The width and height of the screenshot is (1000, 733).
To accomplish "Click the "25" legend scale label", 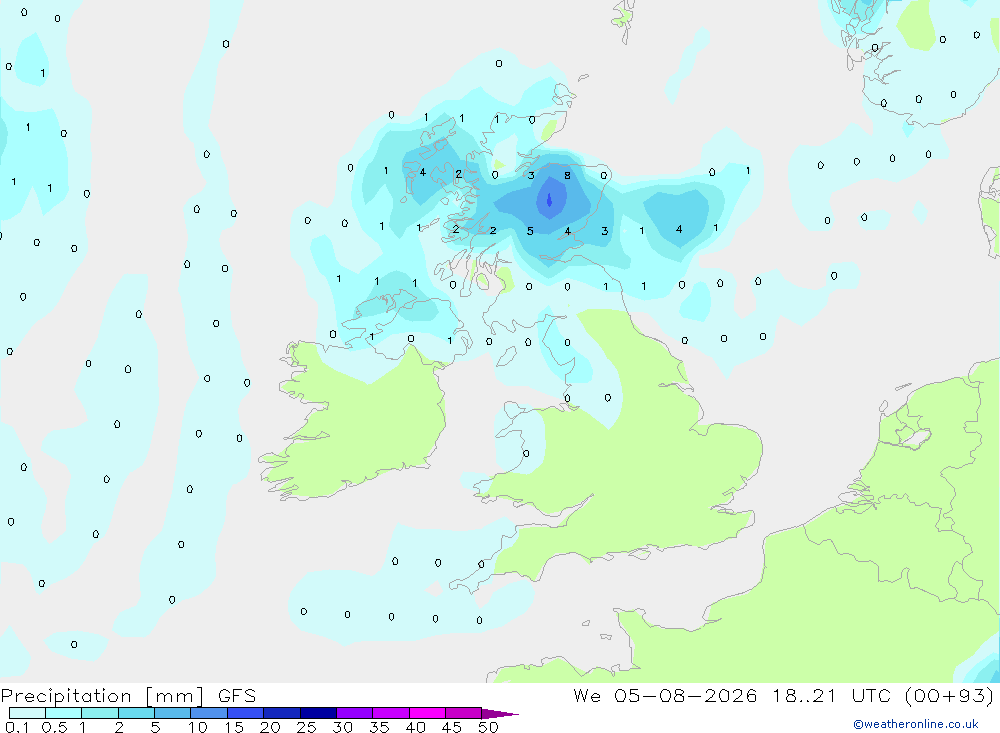I will (307, 727).
